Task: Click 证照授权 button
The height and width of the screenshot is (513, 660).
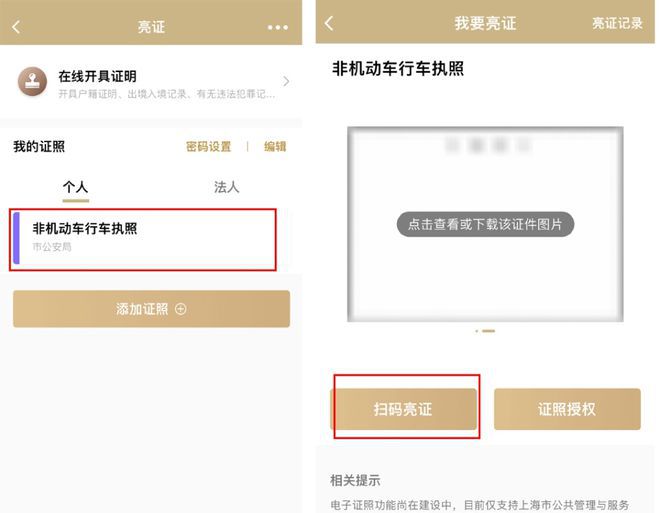Action: coord(567,409)
